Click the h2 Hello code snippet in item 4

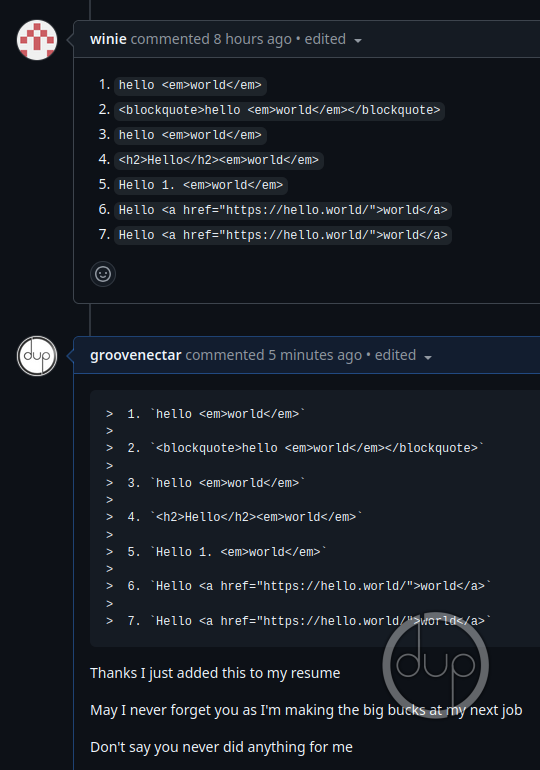pos(218,160)
